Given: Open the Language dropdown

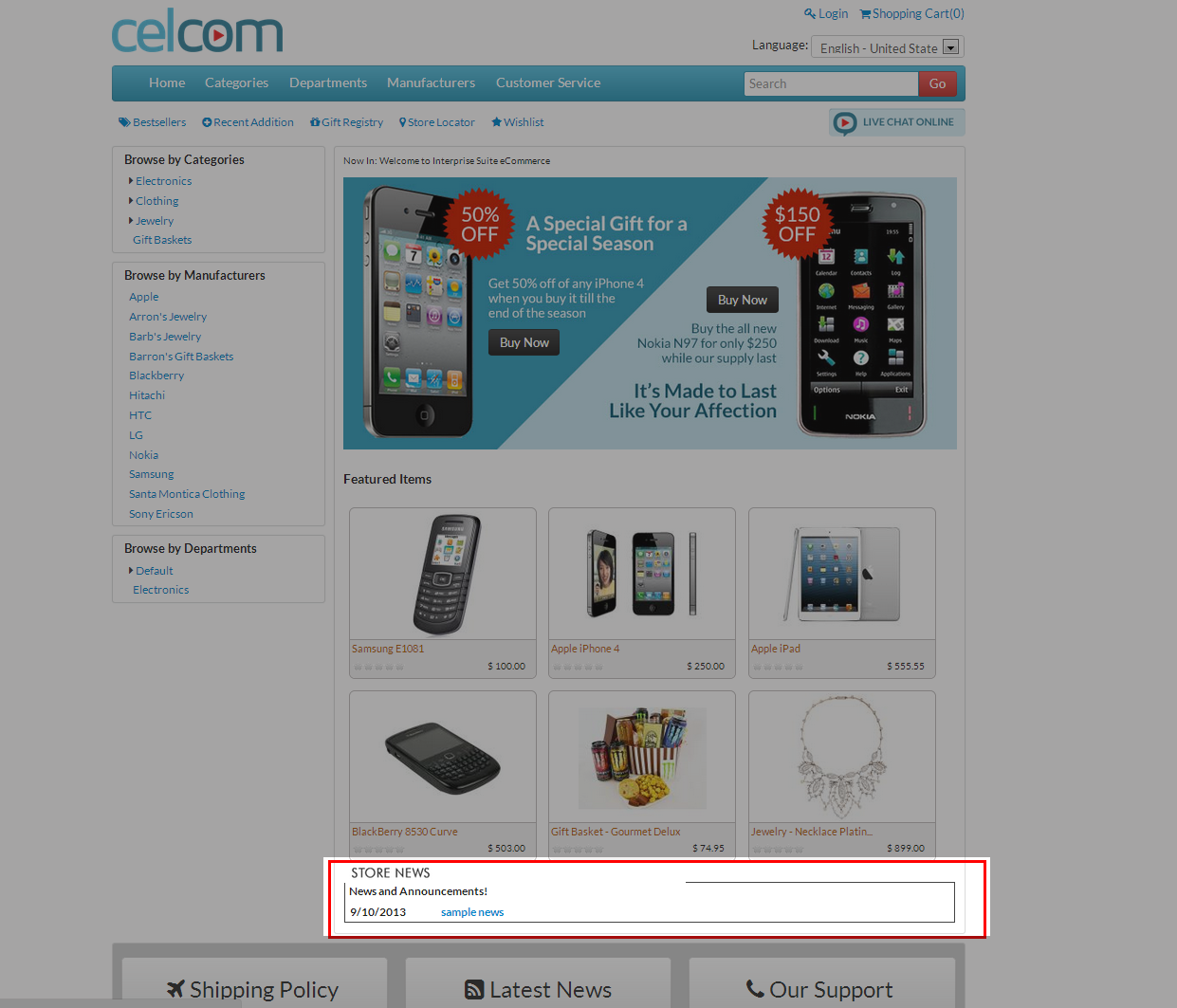Looking at the screenshot, I should pos(888,46).
